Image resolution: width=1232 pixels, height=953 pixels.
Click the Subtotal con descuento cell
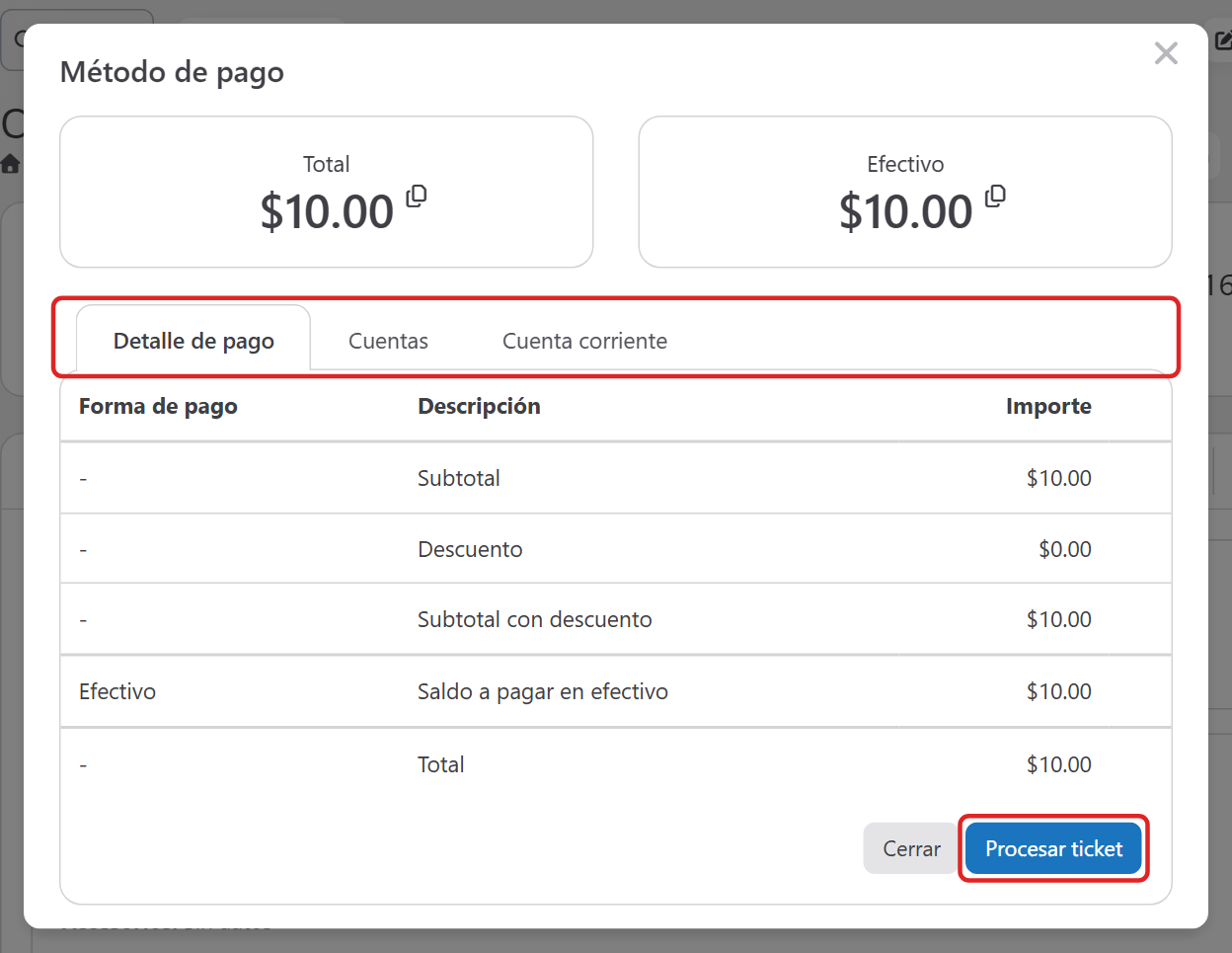535,619
